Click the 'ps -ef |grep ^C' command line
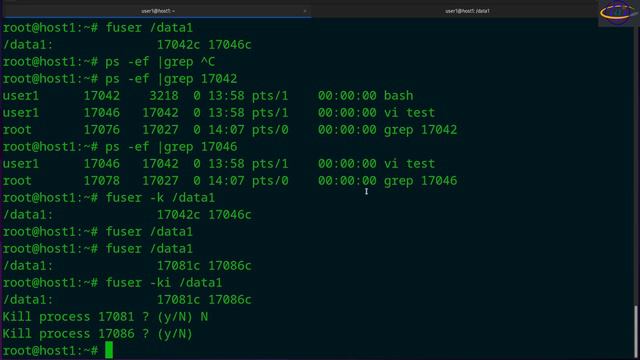Screen dimensions: 640x360 [x=109, y=62]
